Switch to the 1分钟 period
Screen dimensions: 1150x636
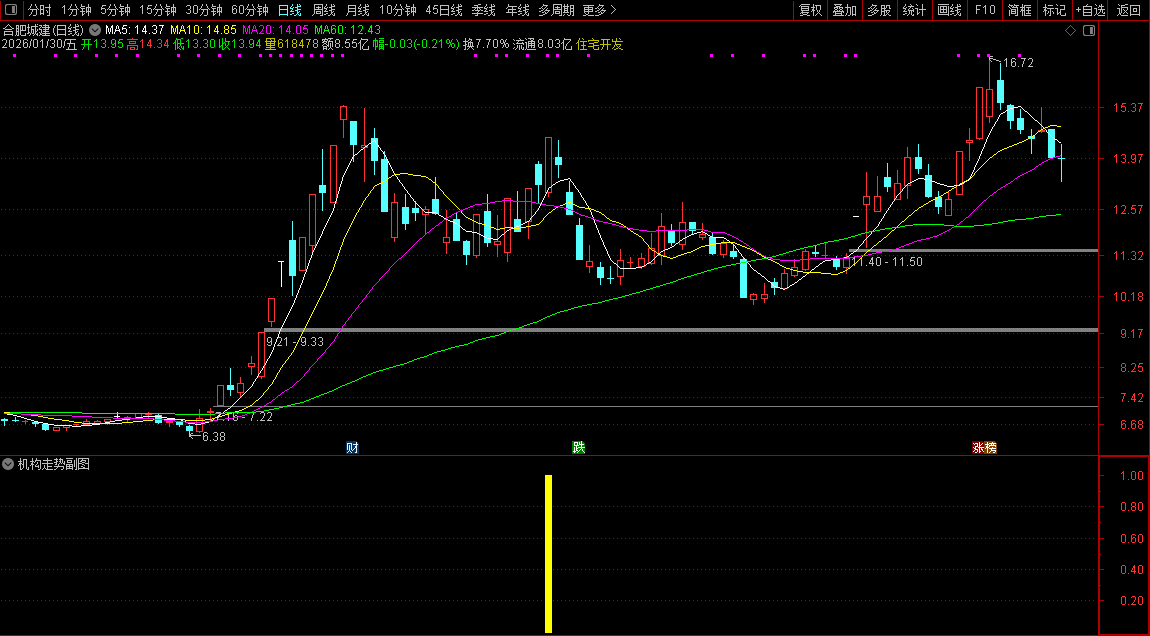click(76, 10)
